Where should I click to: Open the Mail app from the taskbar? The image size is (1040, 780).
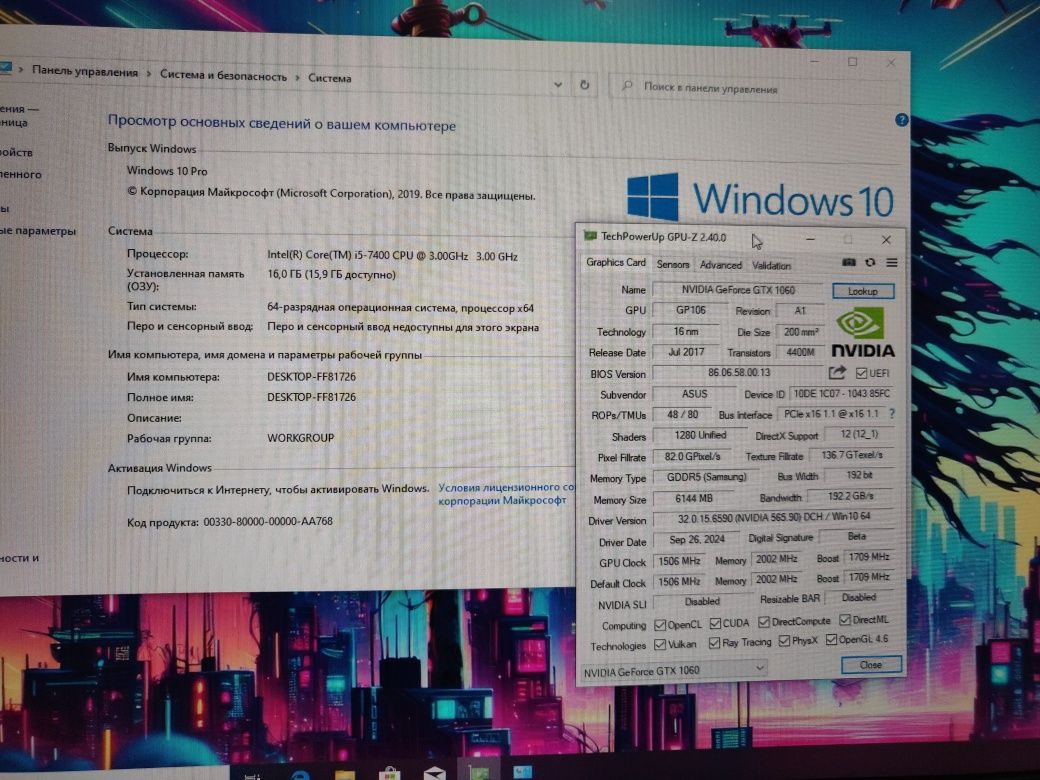(x=434, y=773)
